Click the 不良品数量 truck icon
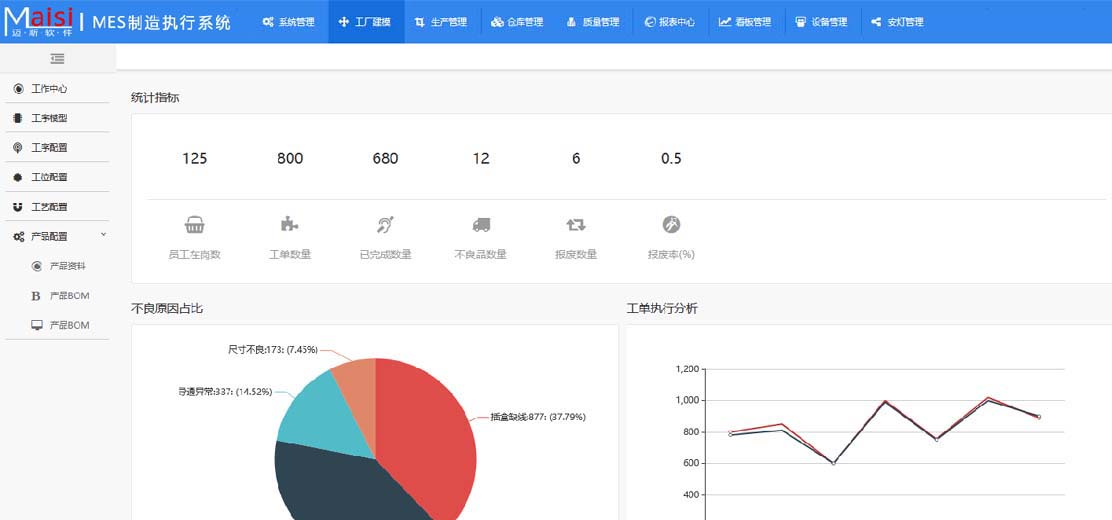Image resolution: width=1112 pixels, height=520 pixels. [481, 225]
